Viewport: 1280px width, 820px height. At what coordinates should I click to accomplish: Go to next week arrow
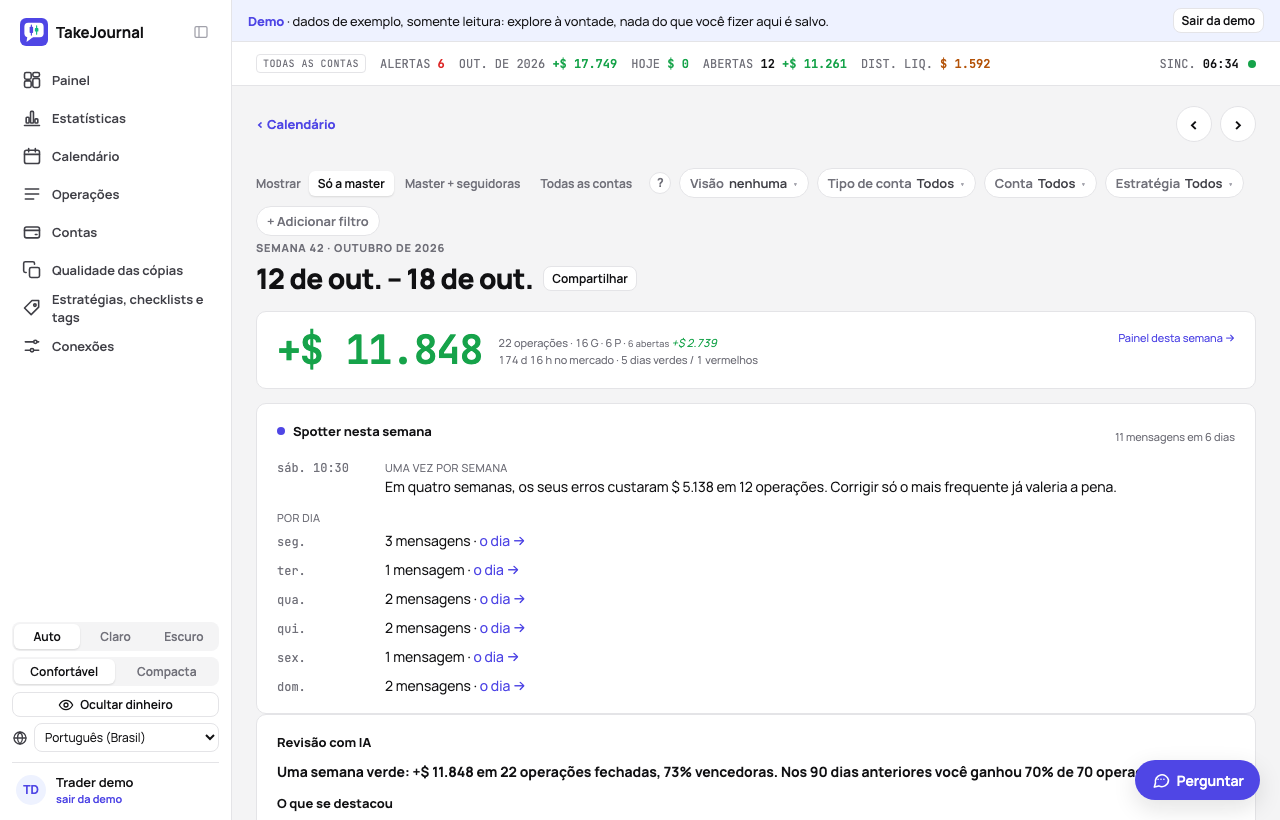[x=1238, y=124]
